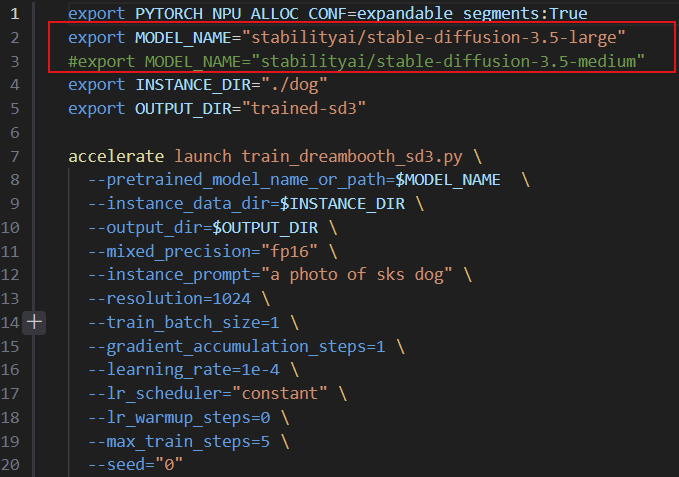Click the --seed="0" argument

tap(136, 464)
